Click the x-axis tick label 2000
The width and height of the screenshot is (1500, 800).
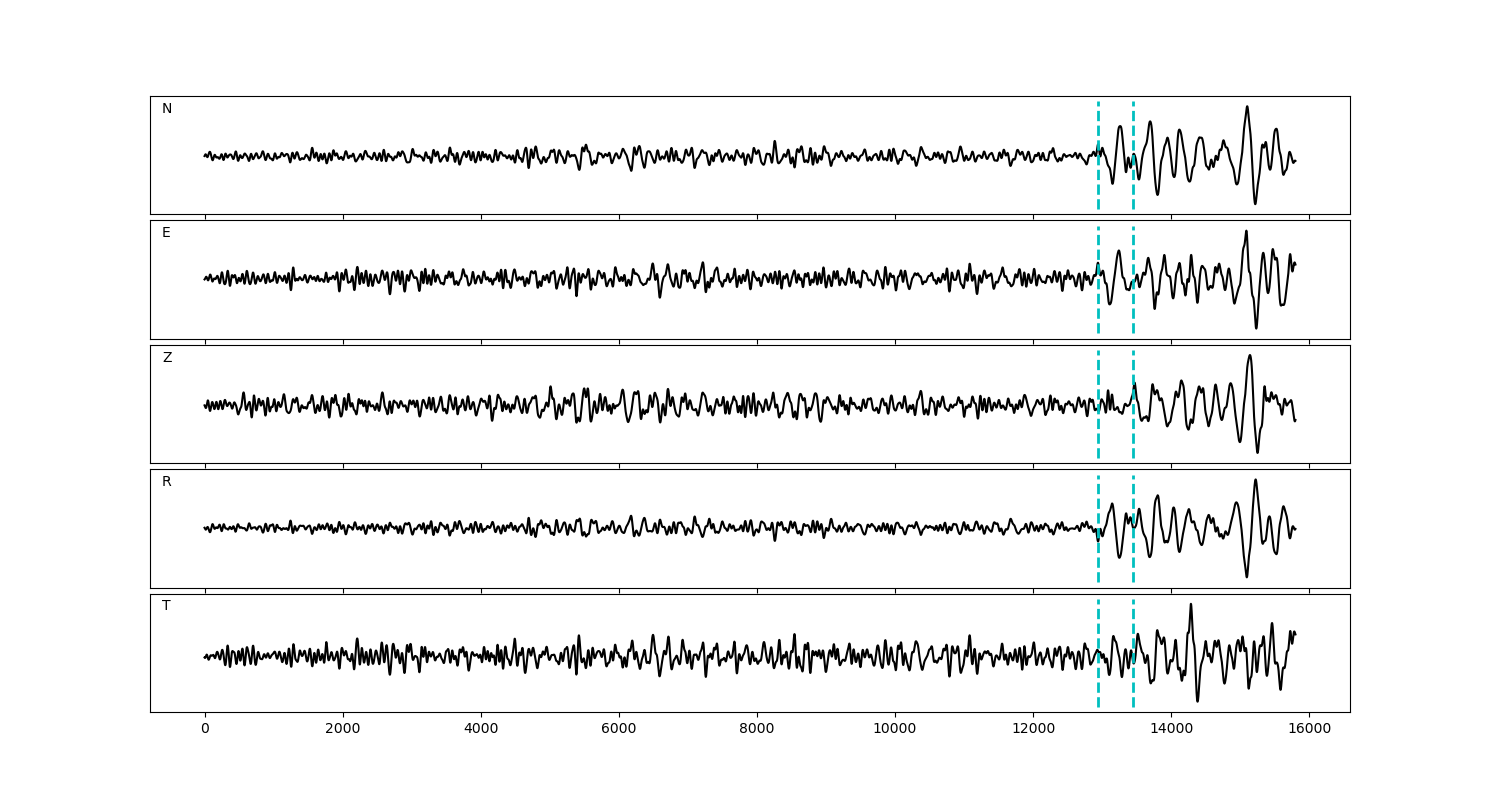point(343,729)
